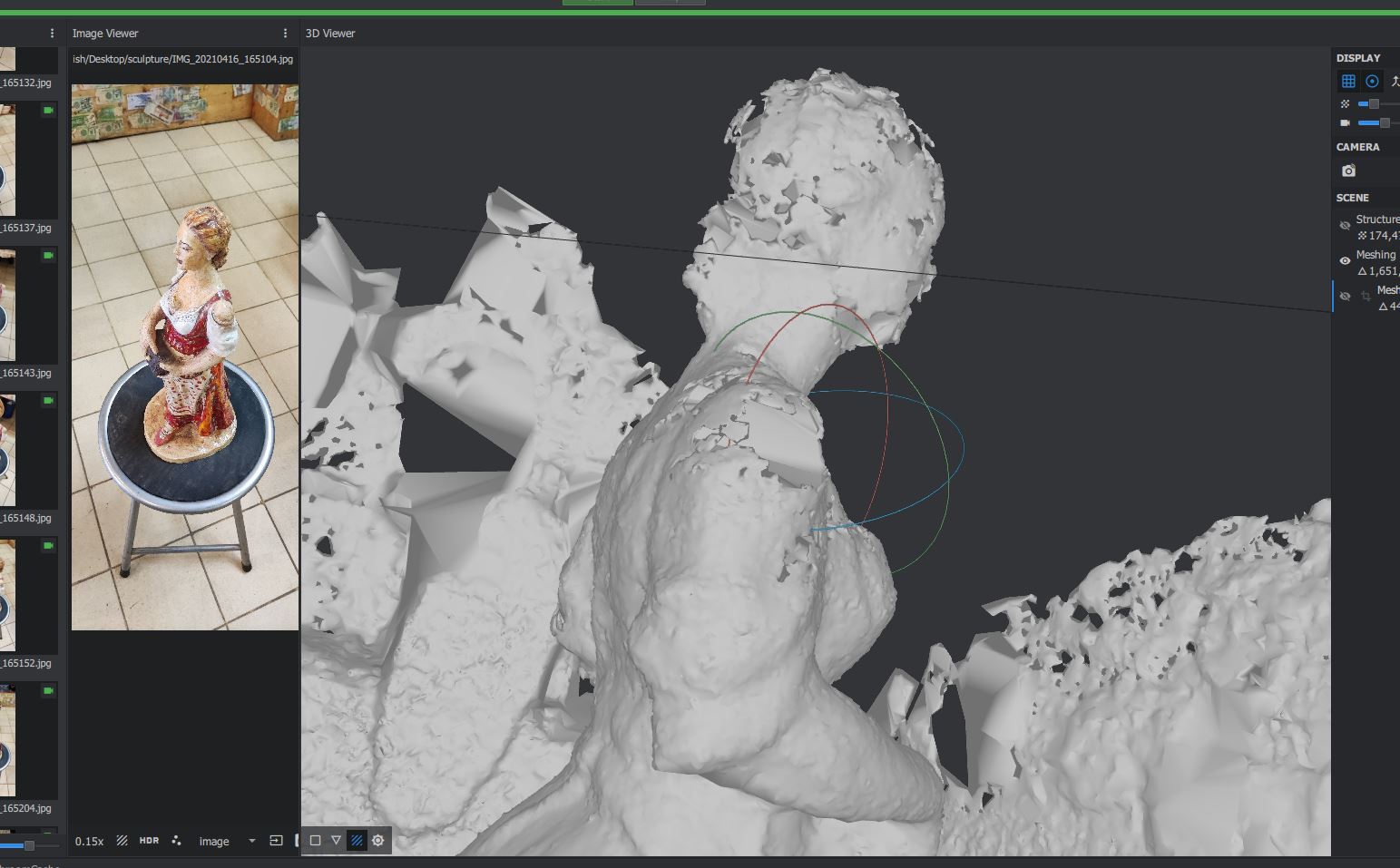Toggle the trackball gizmo display button

[1372, 81]
